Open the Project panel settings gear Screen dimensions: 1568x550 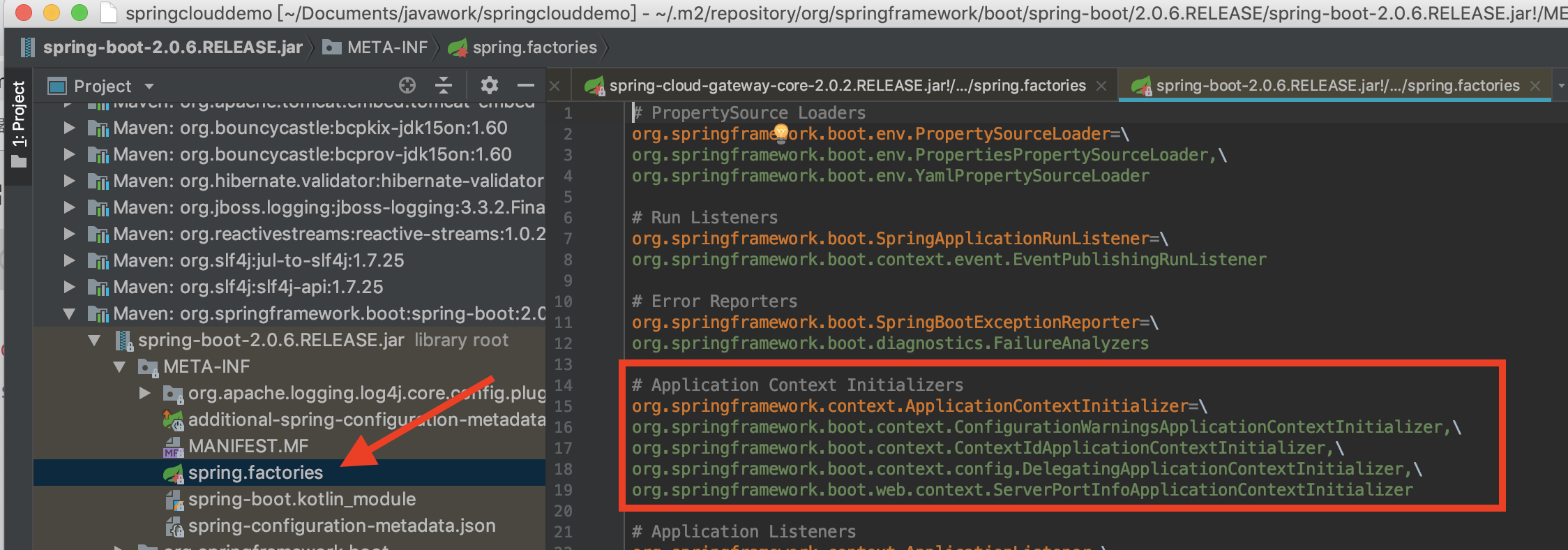click(x=490, y=85)
